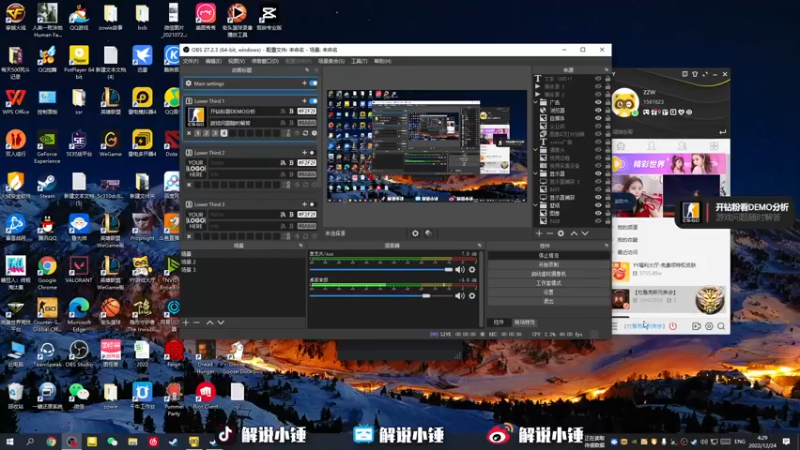Toggle visibility eye of 浏览器 source
Screen dimensions: 800x450
point(598,110)
